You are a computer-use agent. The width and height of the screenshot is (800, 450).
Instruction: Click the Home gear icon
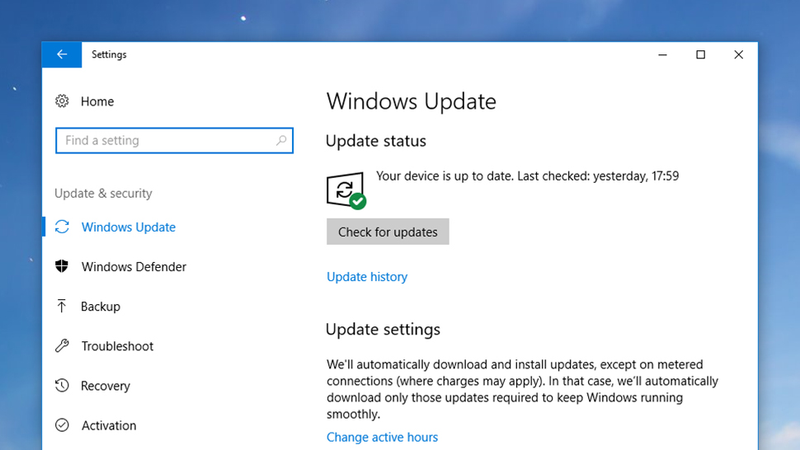click(x=62, y=101)
